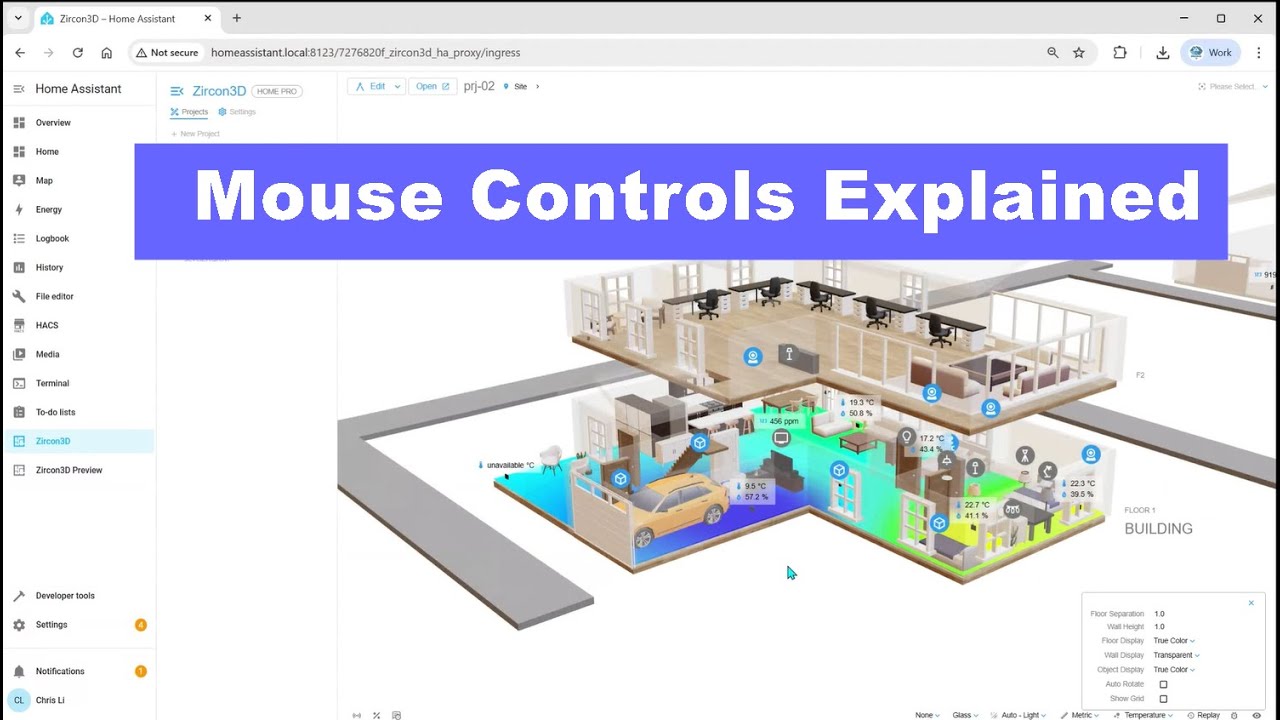Switch to the Projects tab
The image size is (1280, 720).
point(189,112)
